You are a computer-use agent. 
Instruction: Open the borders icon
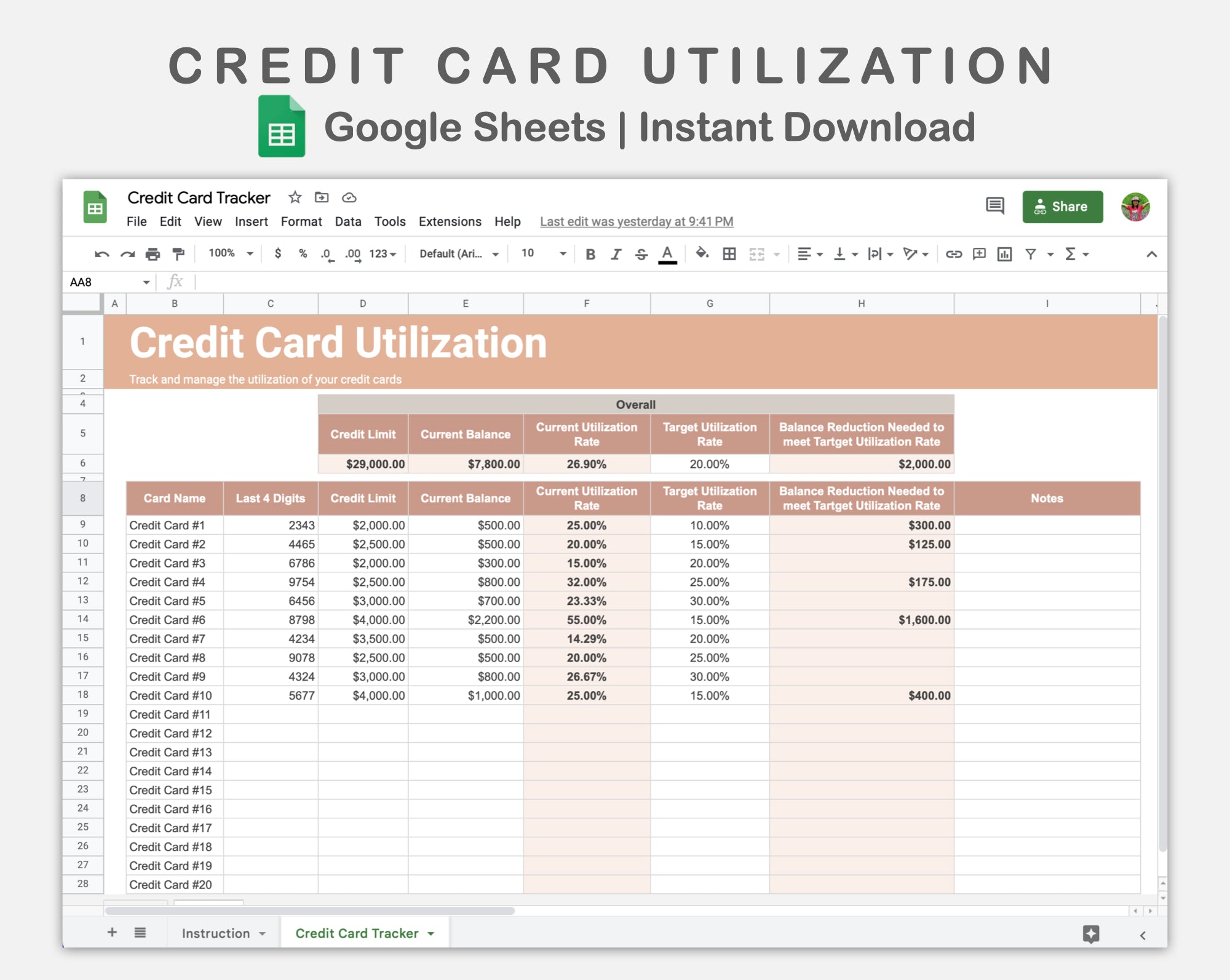point(728,253)
